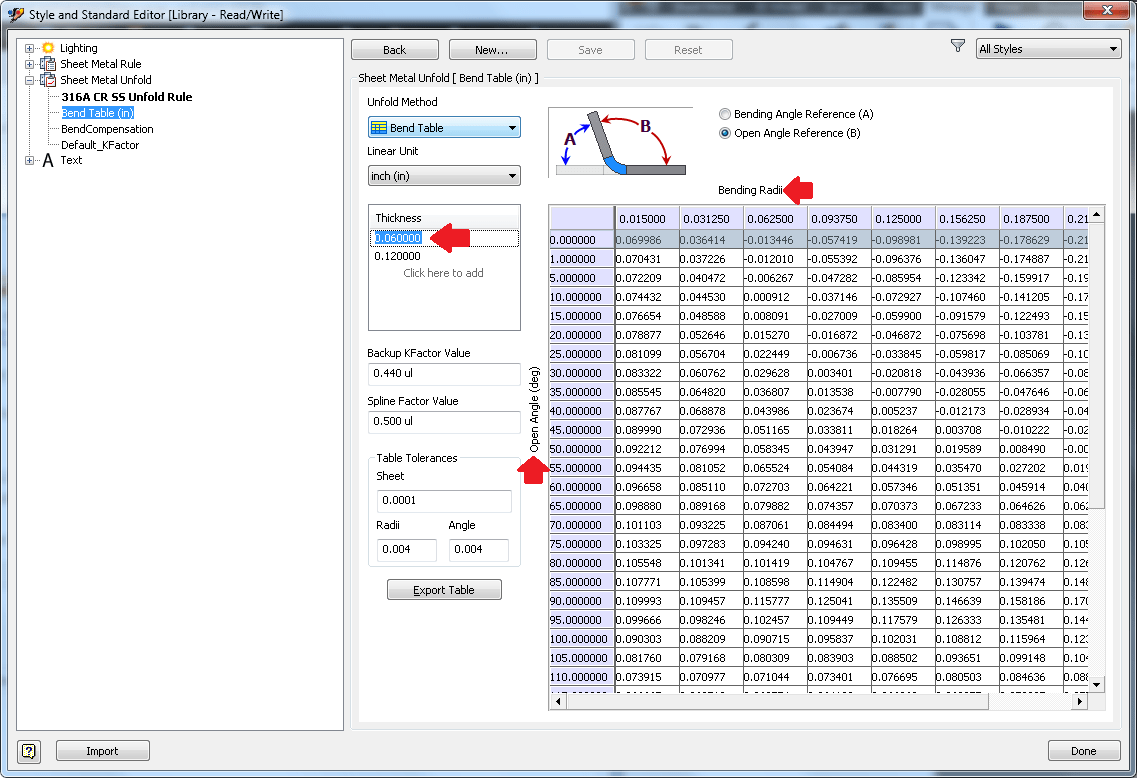The image size is (1137, 778).
Task: Expand the Sheet Metal Rule node
Action: click(30, 64)
